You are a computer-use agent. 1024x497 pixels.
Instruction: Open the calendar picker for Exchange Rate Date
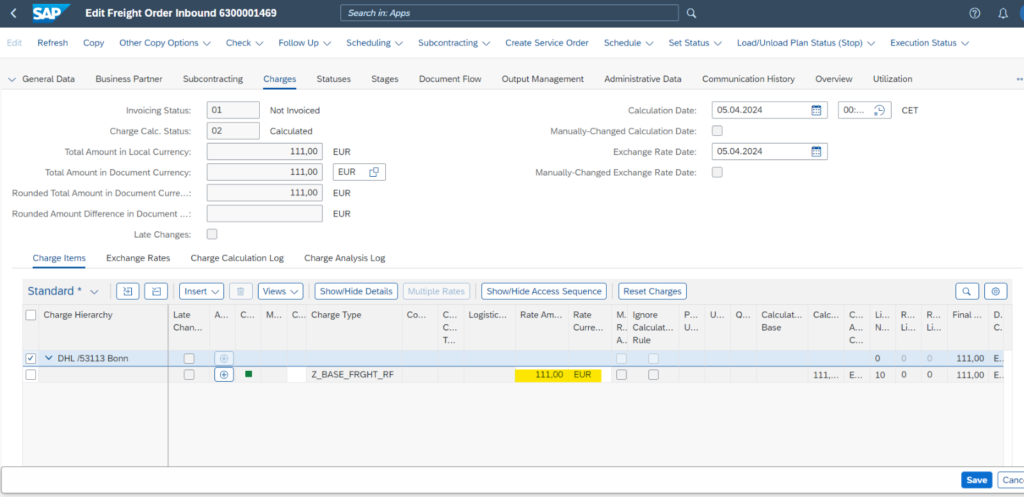point(816,151)
